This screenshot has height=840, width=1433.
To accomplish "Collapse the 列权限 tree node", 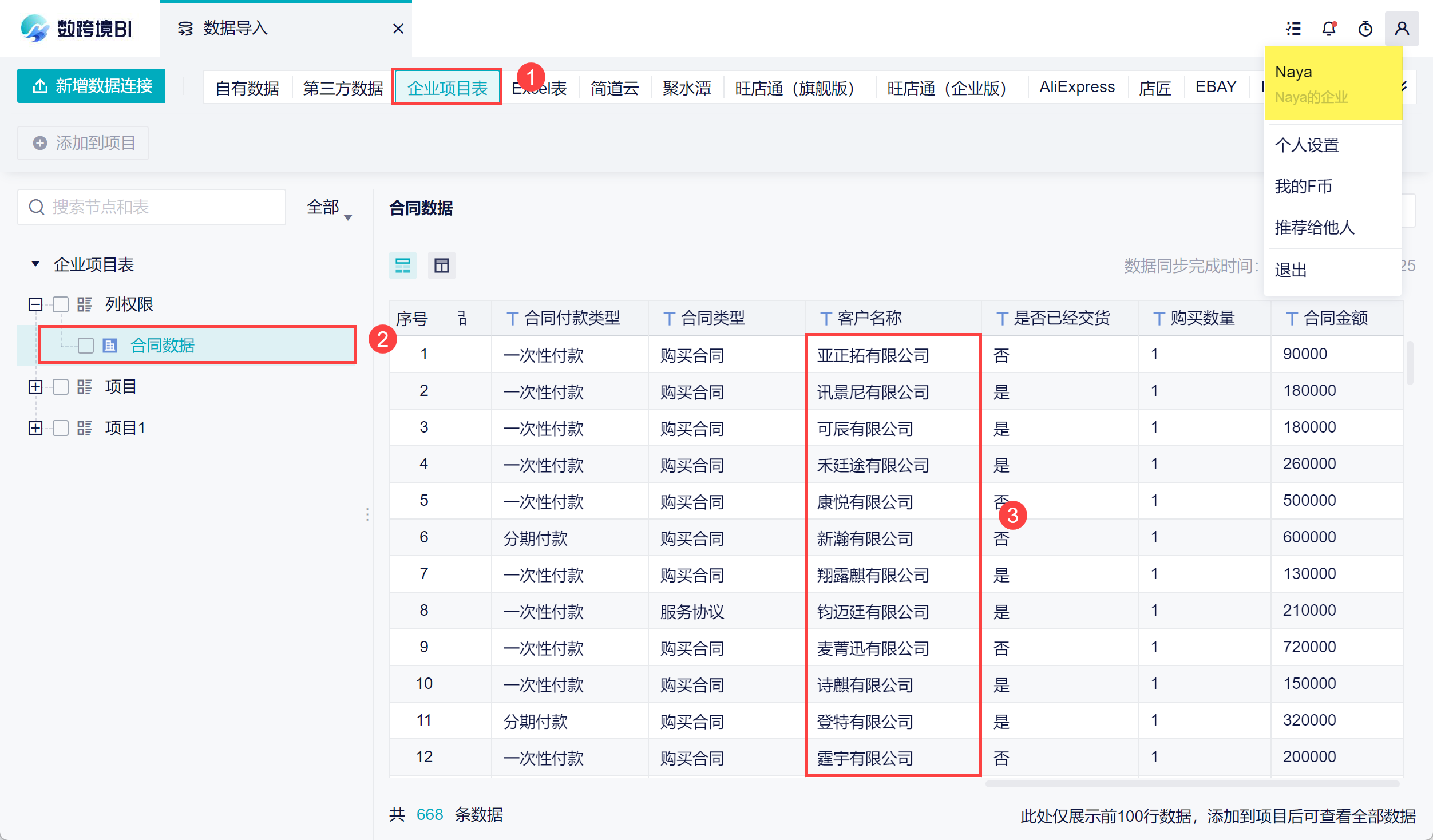I will 35,304.
